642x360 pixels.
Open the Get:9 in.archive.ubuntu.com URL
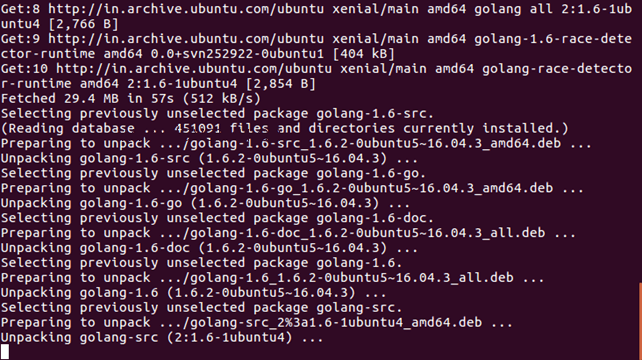coord(186,39)
